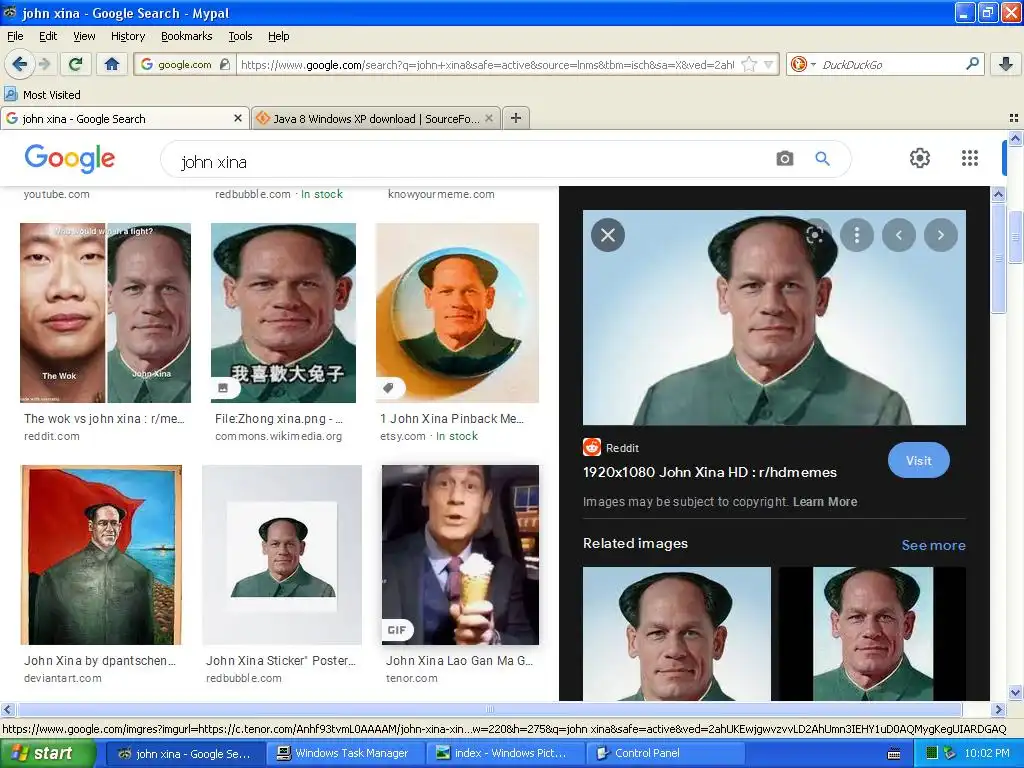Open the History menu
The width and height of the screenshot is (1024, 768).
(128, 36)
